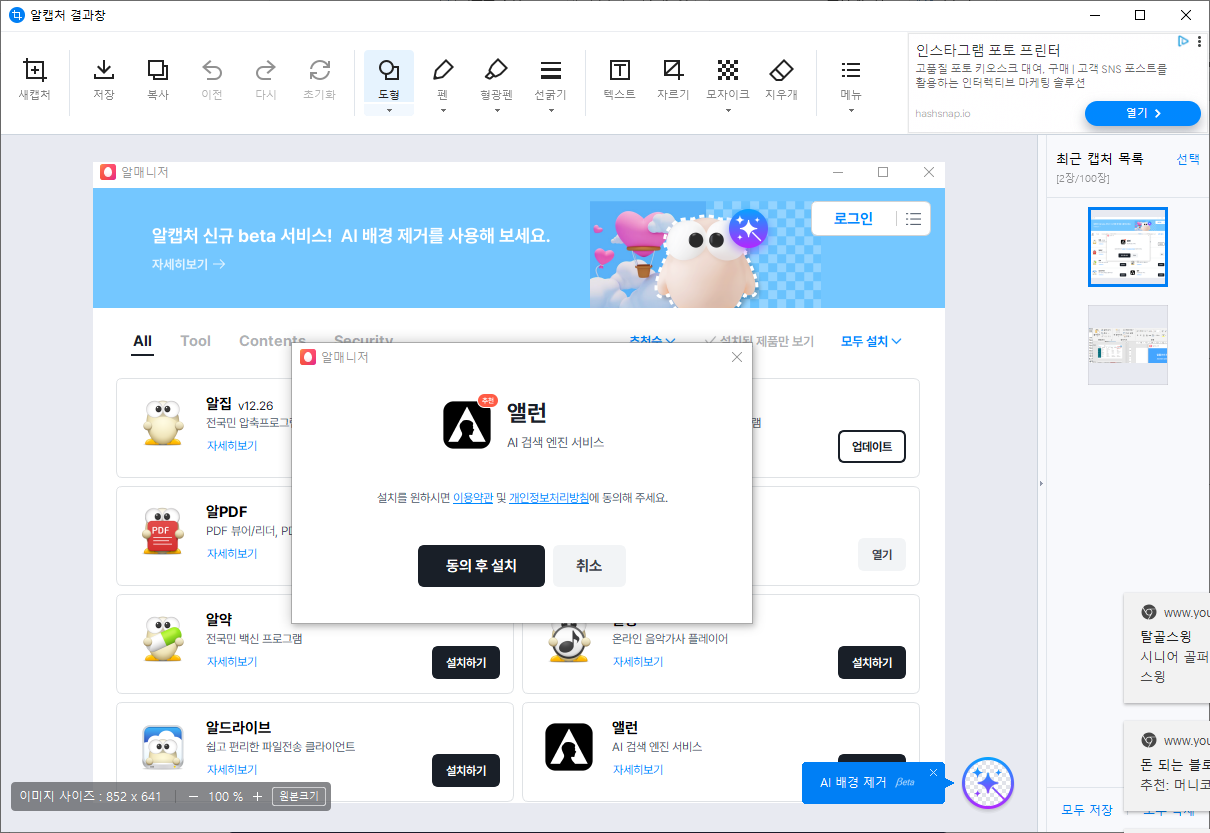Undo with the 이전 arrow icon
This screenshot has height=833, width=1210.
point(212,78)
